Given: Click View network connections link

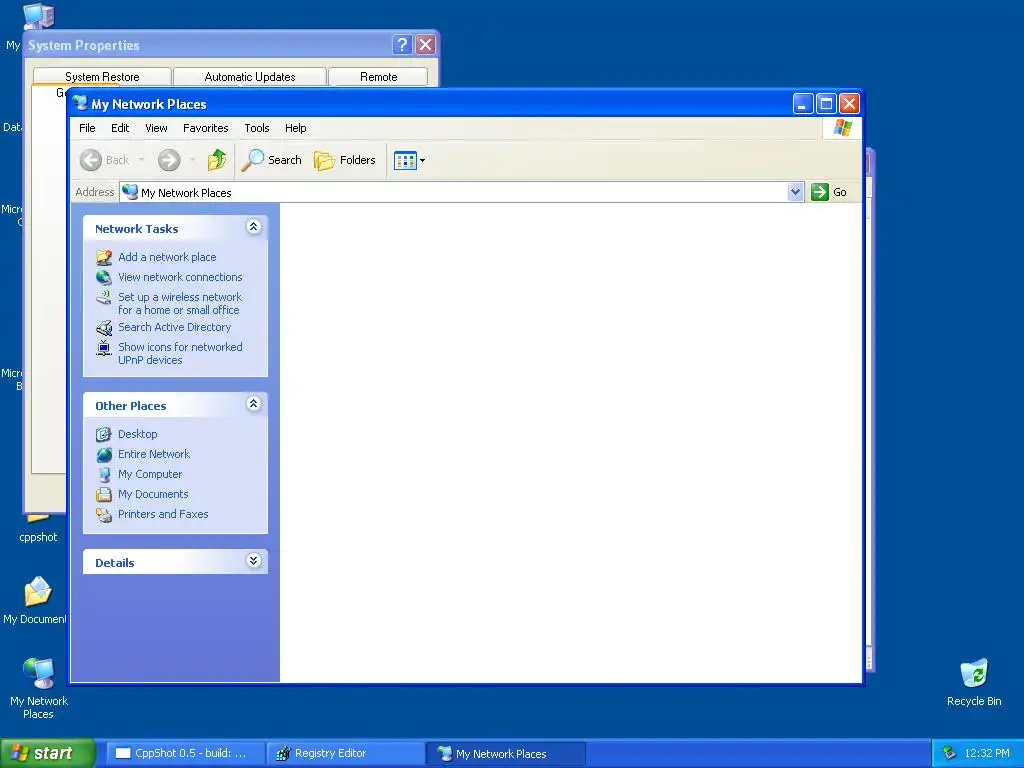Looking at the screenshot, I should coord(180,277).
